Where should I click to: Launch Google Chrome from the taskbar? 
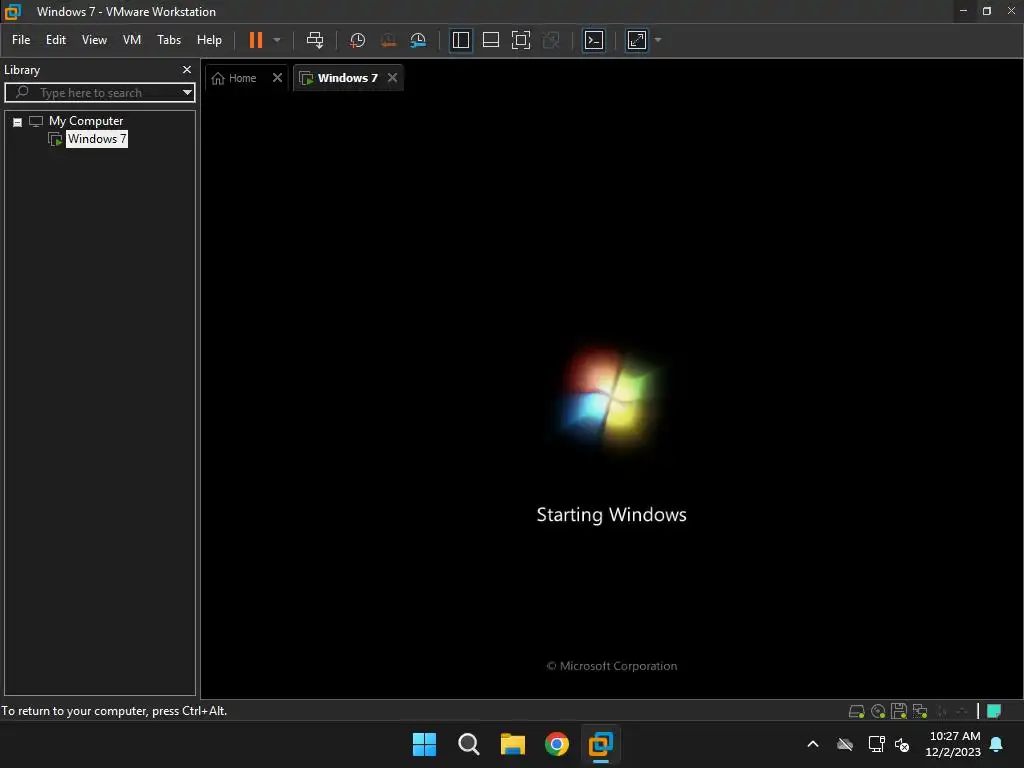point(556,744)
